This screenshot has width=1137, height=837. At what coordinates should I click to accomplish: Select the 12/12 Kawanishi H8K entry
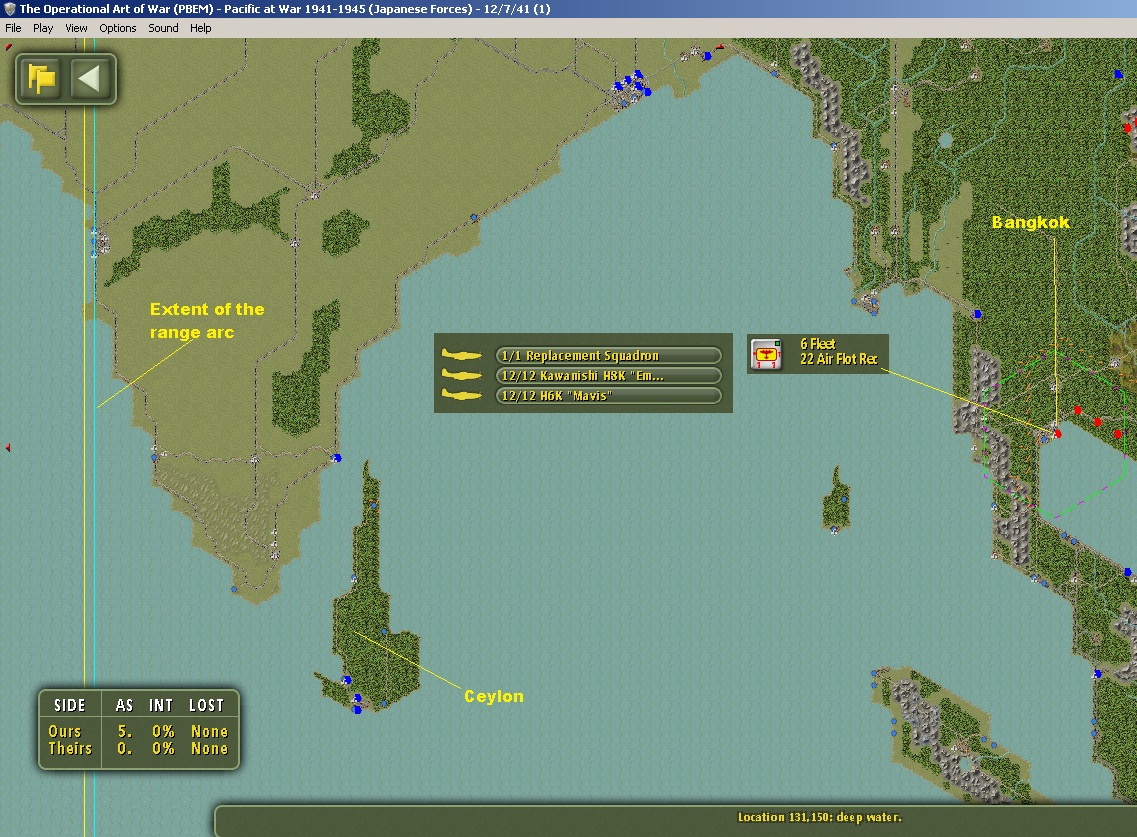coord(608,376)
